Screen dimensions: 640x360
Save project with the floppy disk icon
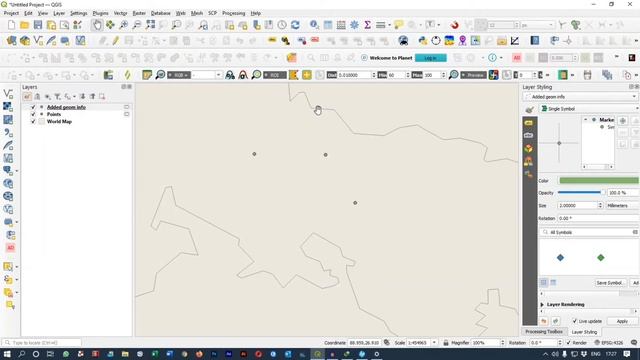(x=38, y=25)
